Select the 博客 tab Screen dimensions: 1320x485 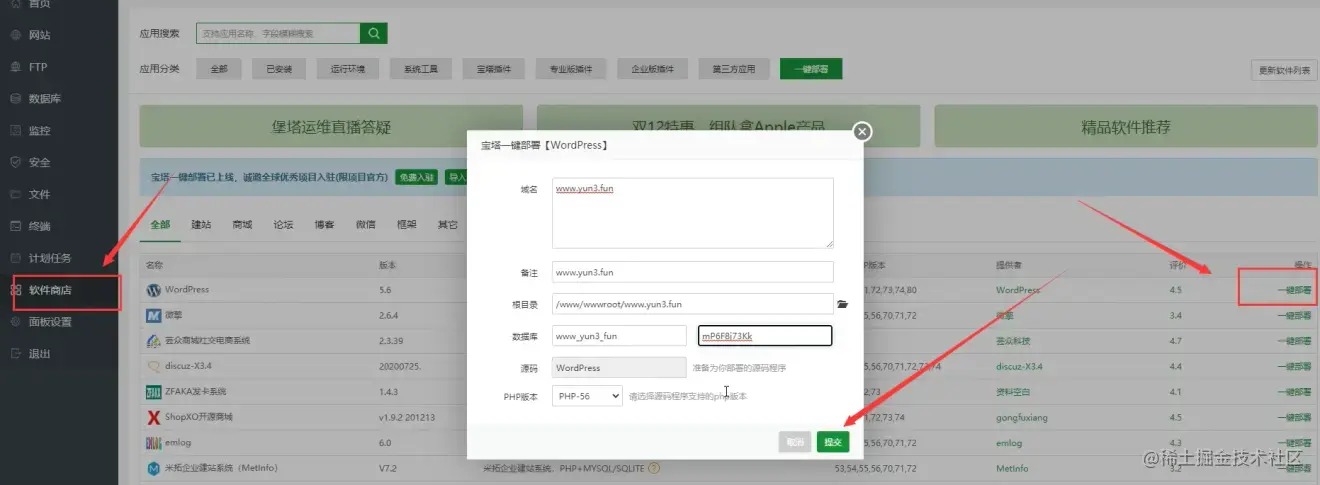(324, 225)
